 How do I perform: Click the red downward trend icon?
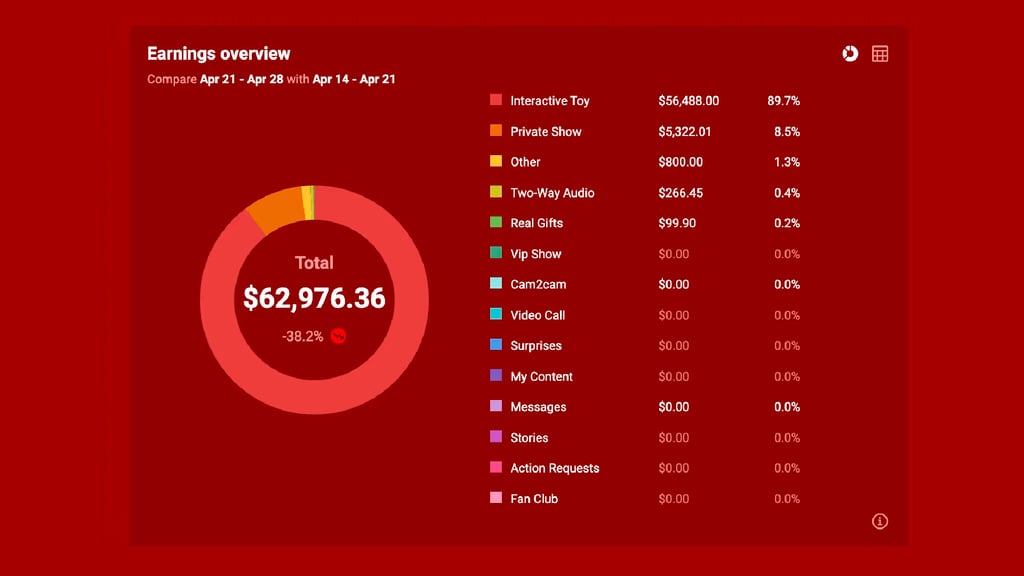tap(338, 336)
